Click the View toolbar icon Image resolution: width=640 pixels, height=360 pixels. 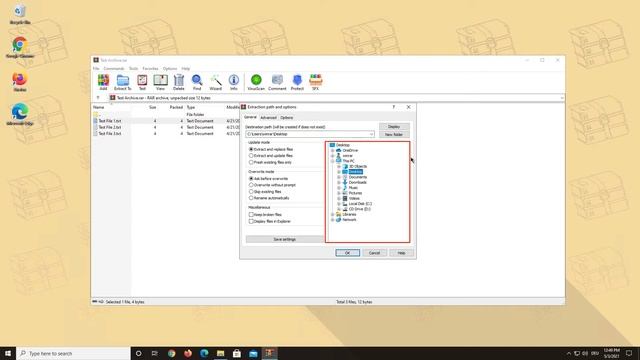tap(160, 82)
